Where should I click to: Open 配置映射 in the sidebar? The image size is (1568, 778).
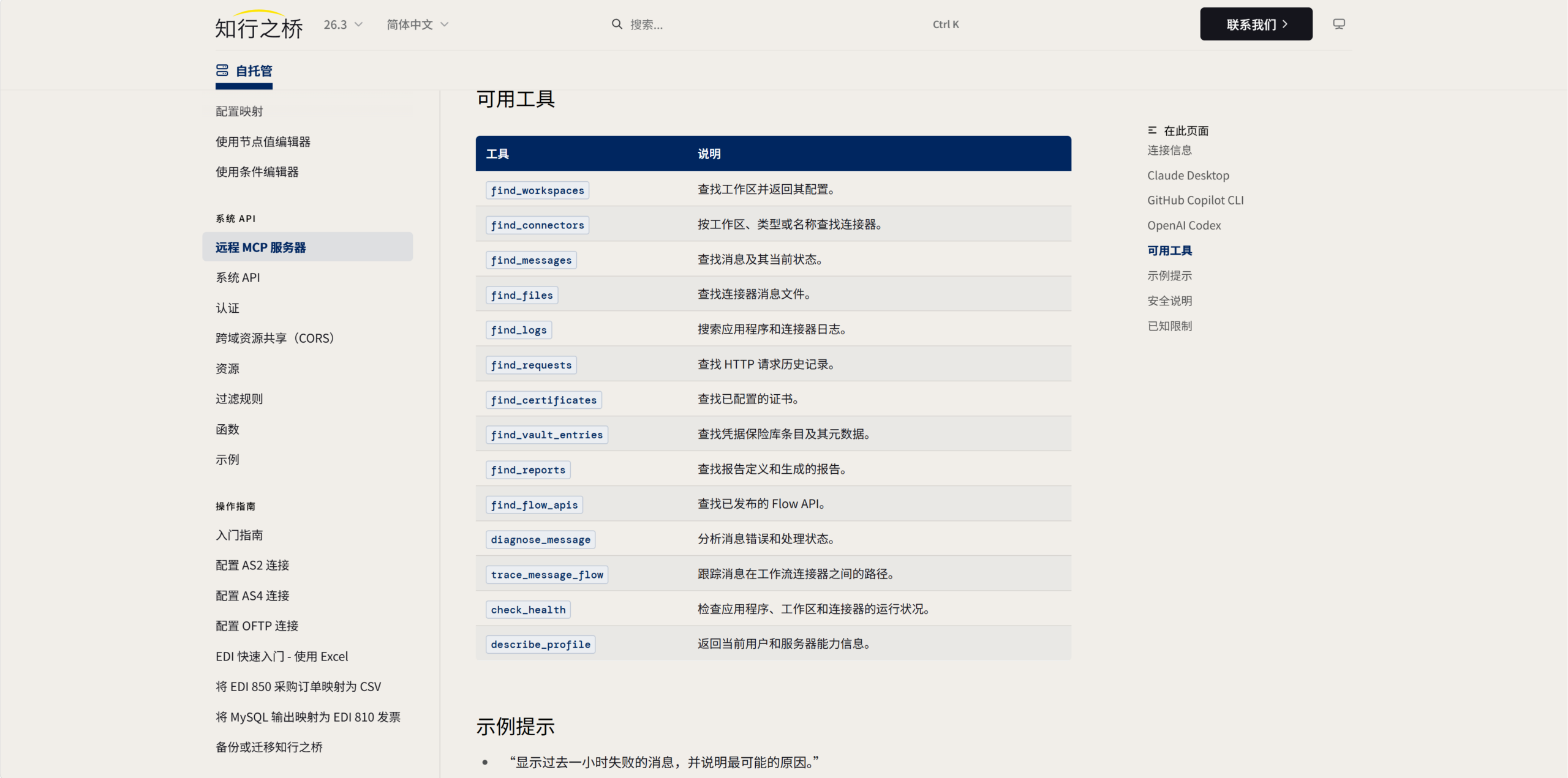pos(239,111)
